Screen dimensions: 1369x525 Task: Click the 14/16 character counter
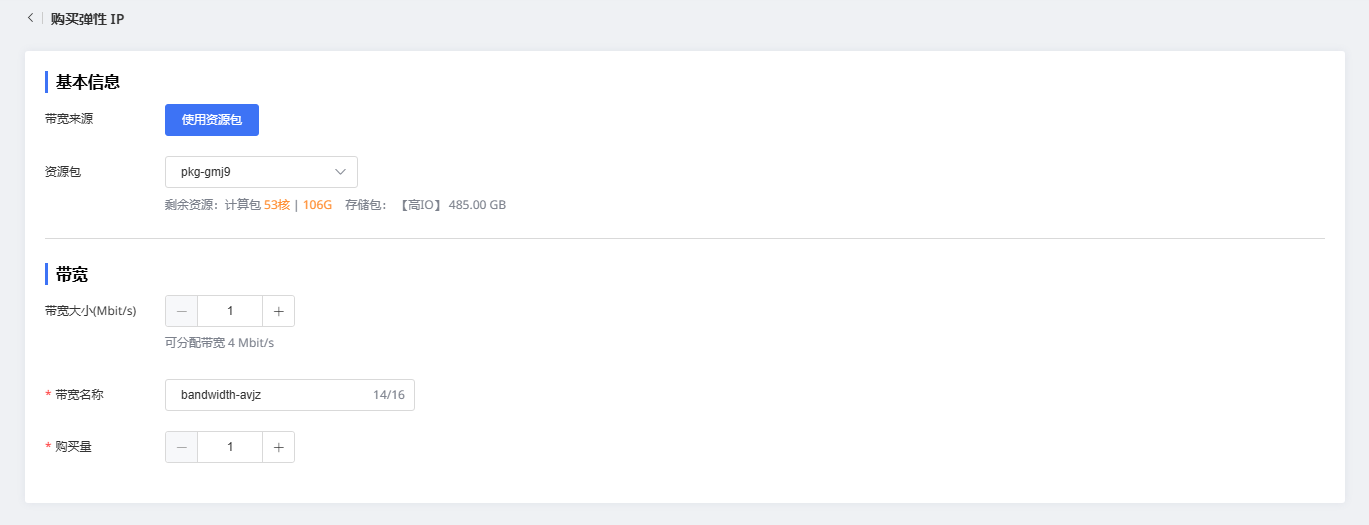point(389,395)
